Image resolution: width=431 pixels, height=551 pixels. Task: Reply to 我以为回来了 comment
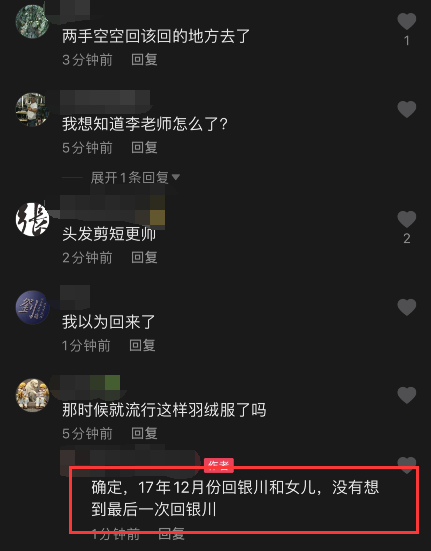142,346
